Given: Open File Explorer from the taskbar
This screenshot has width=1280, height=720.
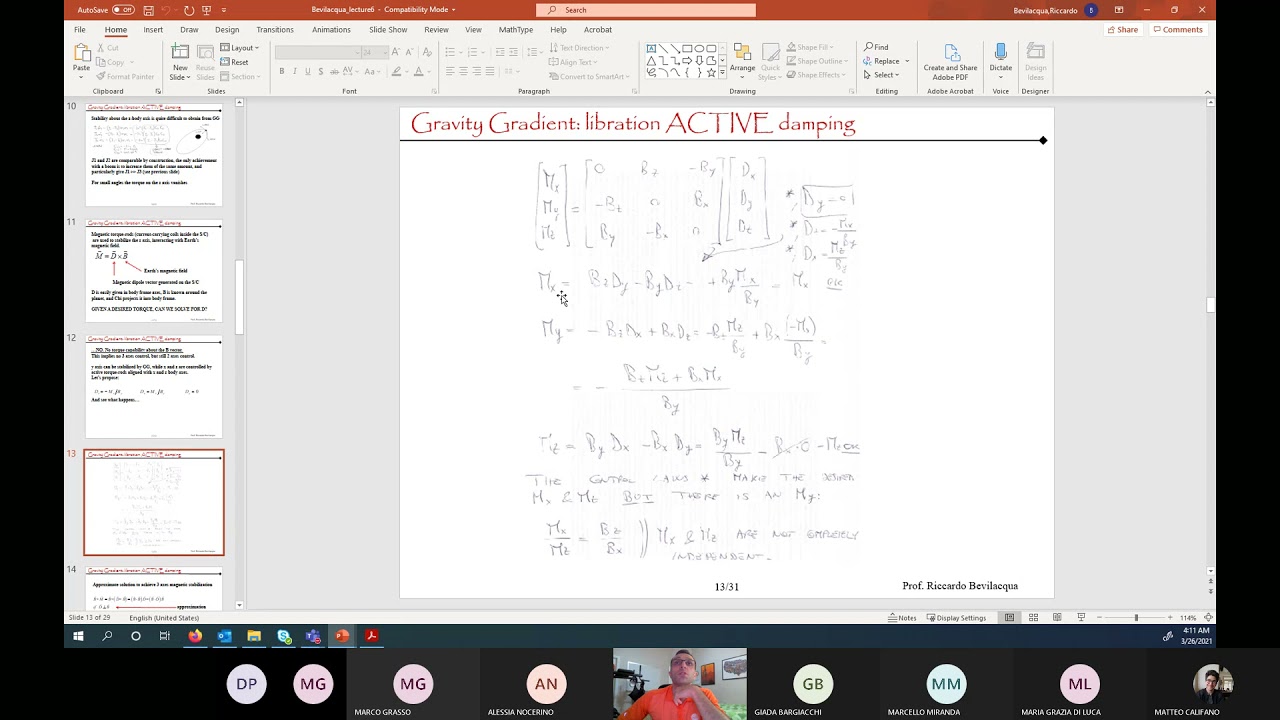Looking at the screenshot, I should (x=254, y=636).
